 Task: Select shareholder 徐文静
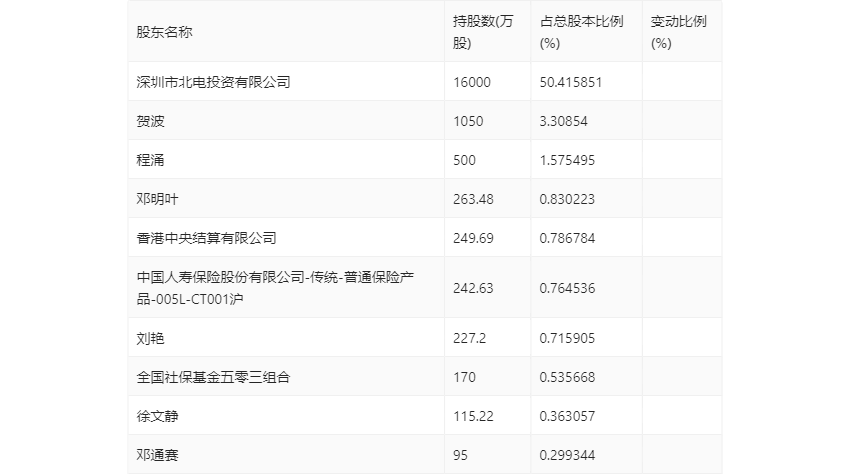coord(157,416)
